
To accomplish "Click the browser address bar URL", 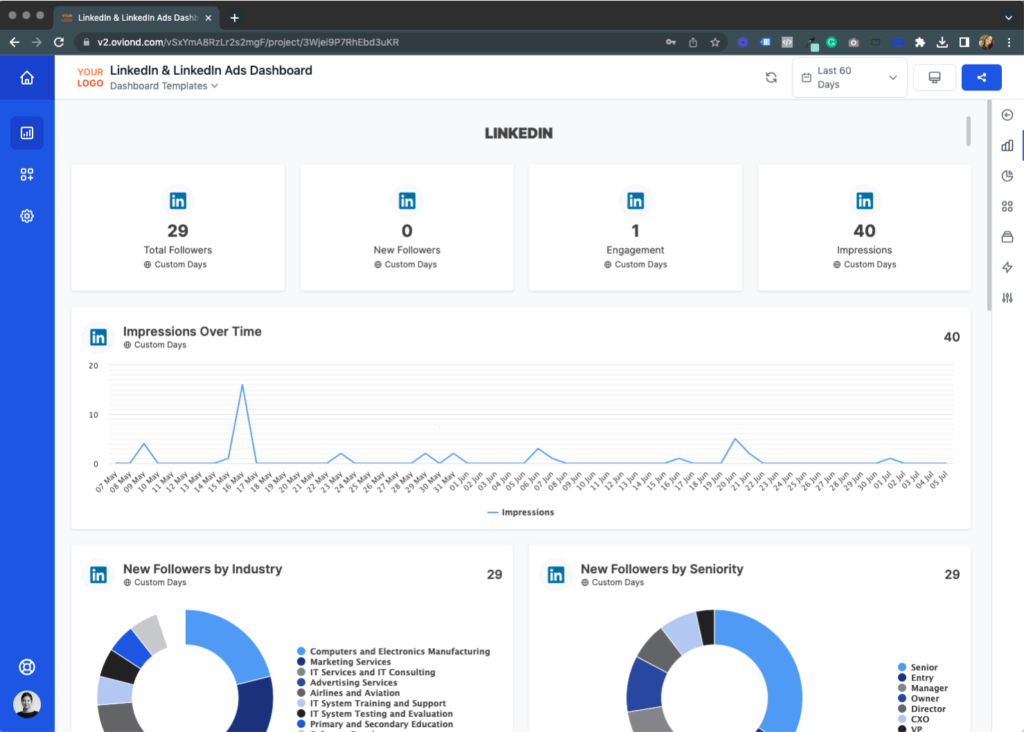I will pos(248,42).
